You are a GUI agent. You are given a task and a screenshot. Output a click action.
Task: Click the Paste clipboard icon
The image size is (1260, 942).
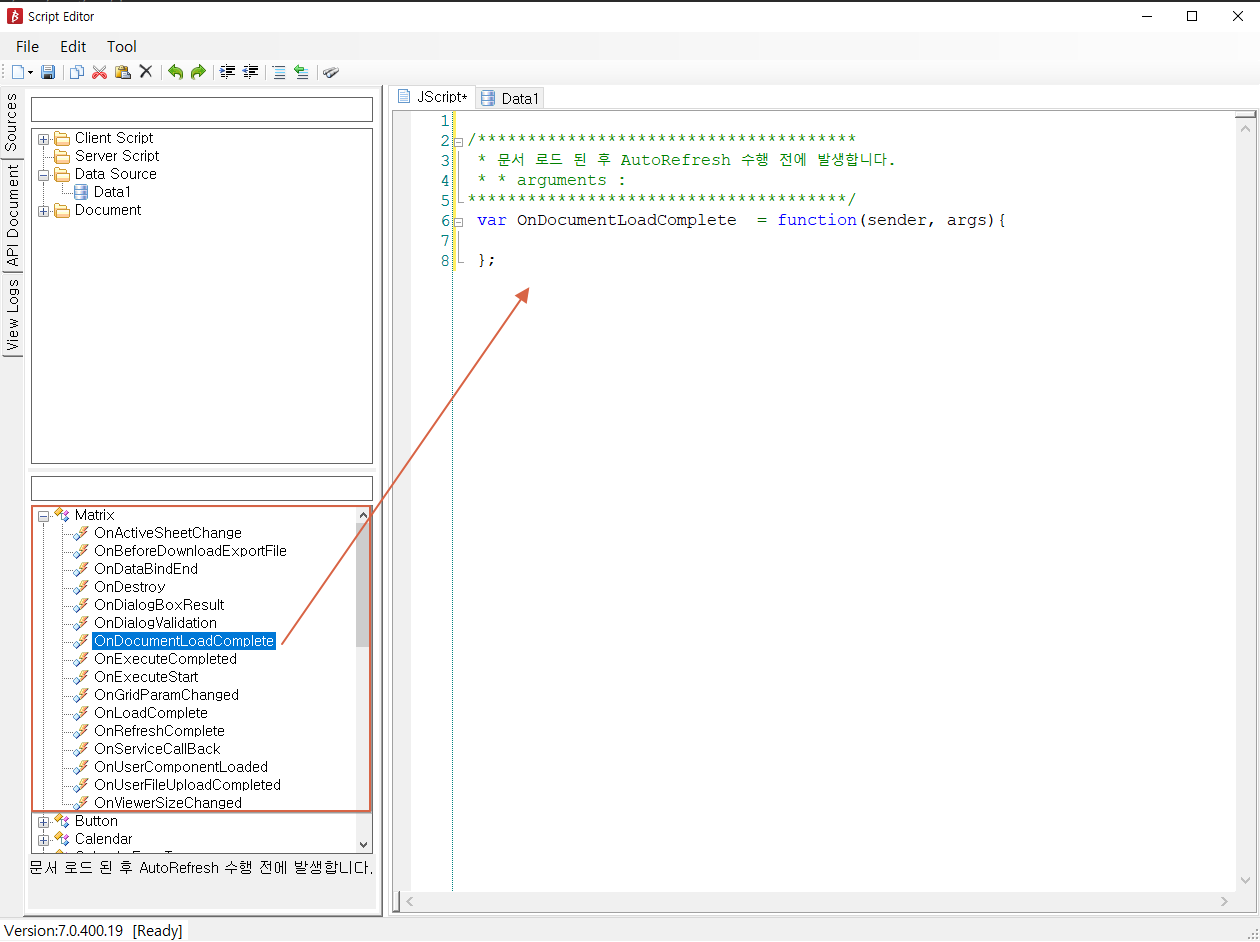122,72
